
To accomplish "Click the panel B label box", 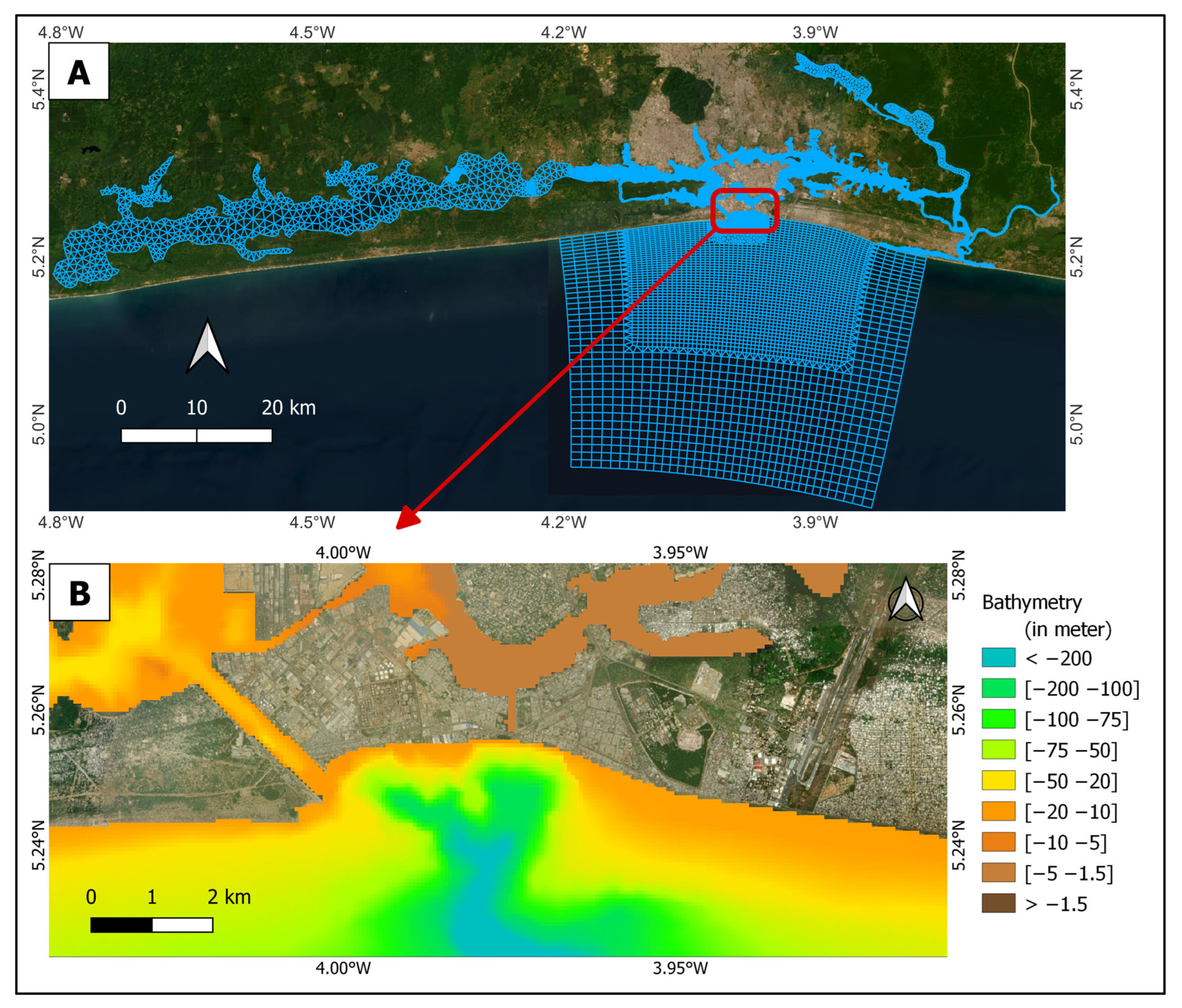I will pos(80,592).
